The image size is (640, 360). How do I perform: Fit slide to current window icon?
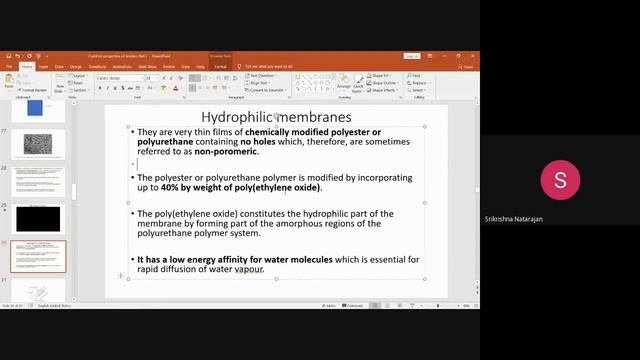(476, 306)
